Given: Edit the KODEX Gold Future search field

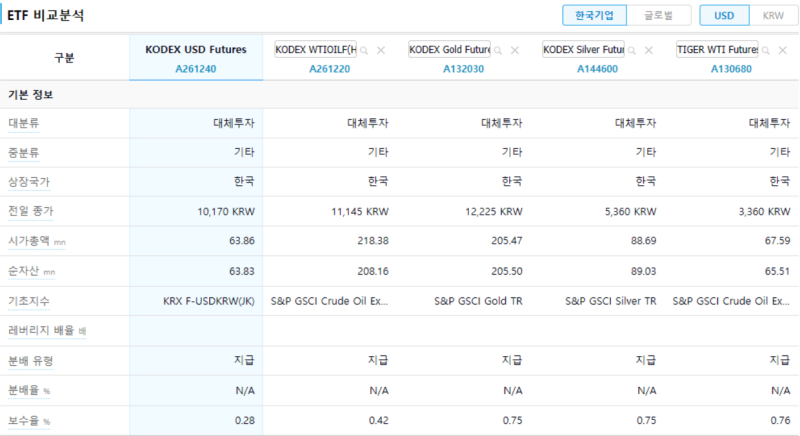Looking at the screenshot, I should tap(449, 49).
